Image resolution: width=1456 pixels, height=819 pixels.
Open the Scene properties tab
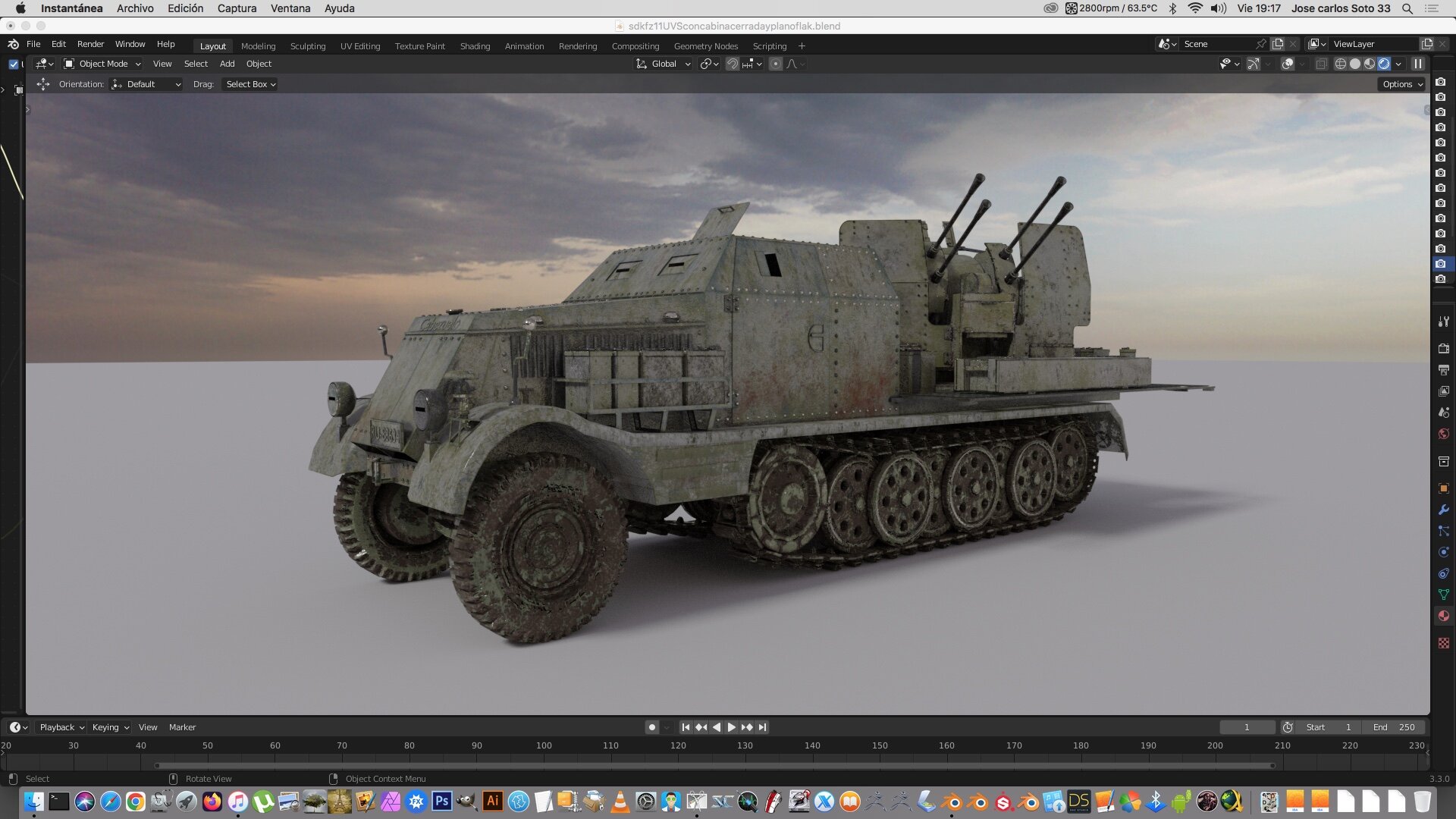pos(1443,413)
